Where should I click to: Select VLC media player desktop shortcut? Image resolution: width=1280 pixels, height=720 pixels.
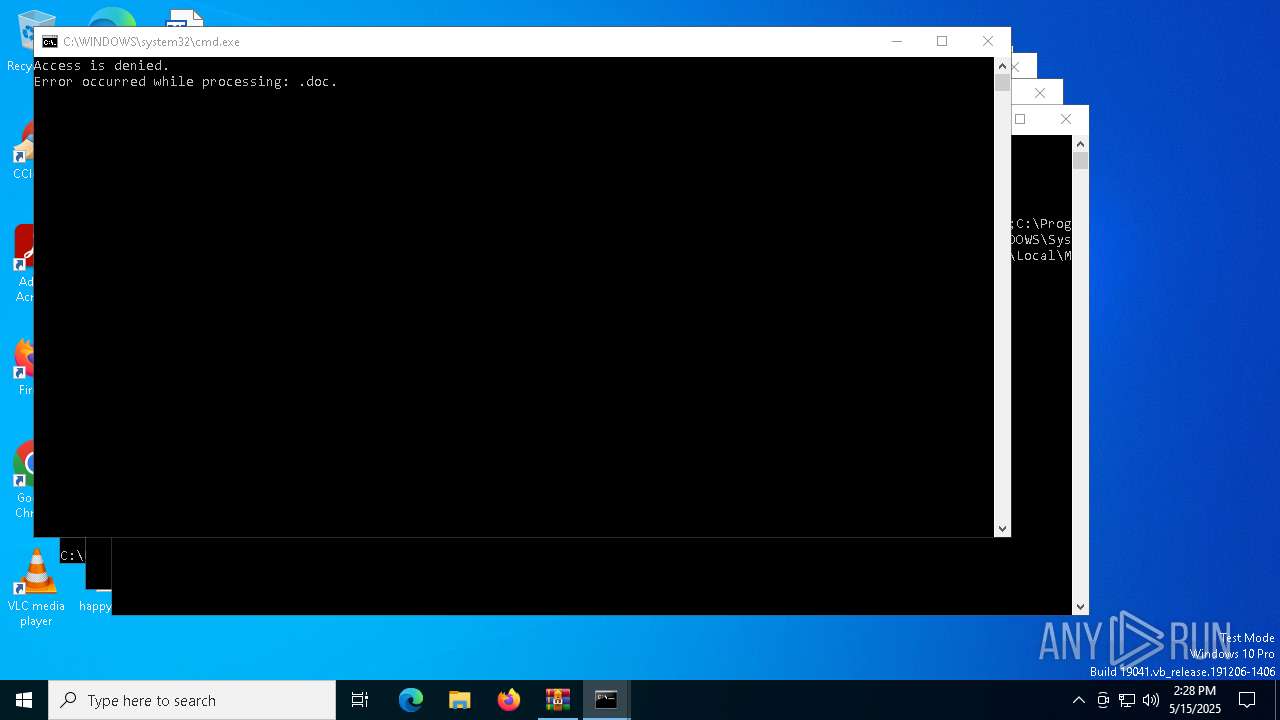click(x=36, y=589)
